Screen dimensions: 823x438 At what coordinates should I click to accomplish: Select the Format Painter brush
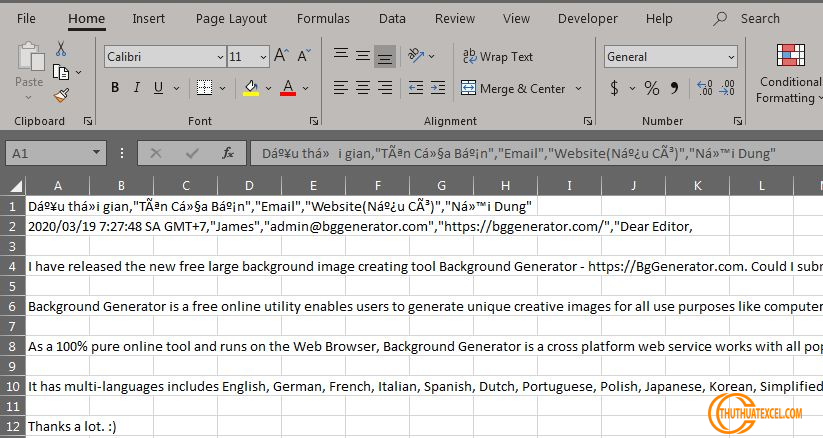point(61,96)
